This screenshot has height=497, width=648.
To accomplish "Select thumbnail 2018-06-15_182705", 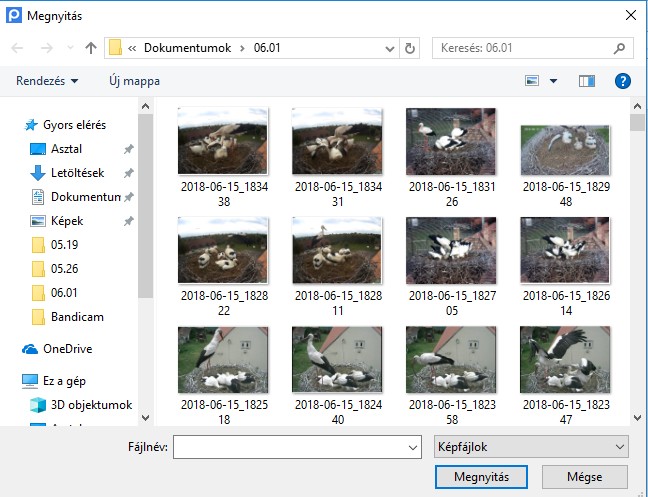I will pyautogui.click(x=451, y=250).
